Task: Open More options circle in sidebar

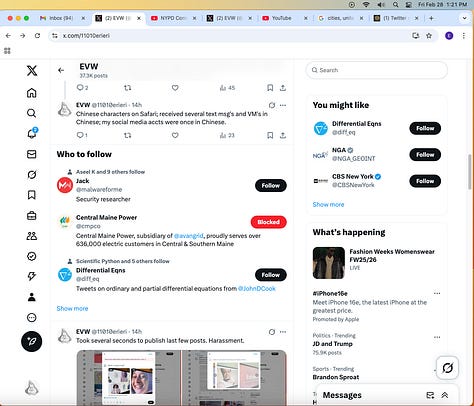Action: [x=32, y=317]
